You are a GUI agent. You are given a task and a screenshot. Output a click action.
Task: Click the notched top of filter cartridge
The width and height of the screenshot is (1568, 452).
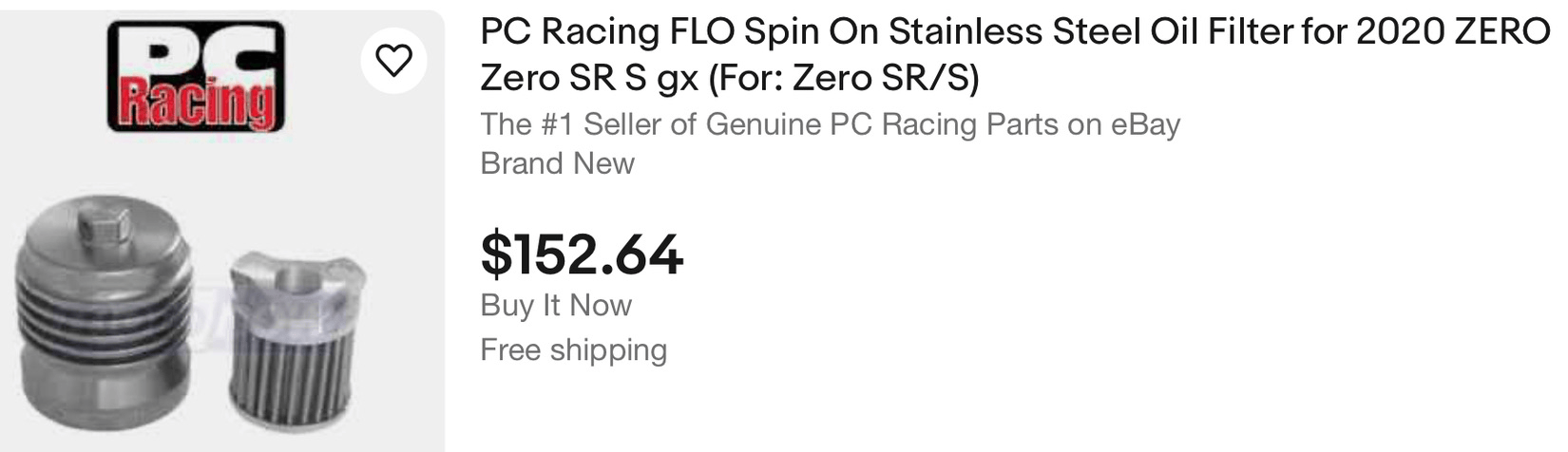point(296,277)
